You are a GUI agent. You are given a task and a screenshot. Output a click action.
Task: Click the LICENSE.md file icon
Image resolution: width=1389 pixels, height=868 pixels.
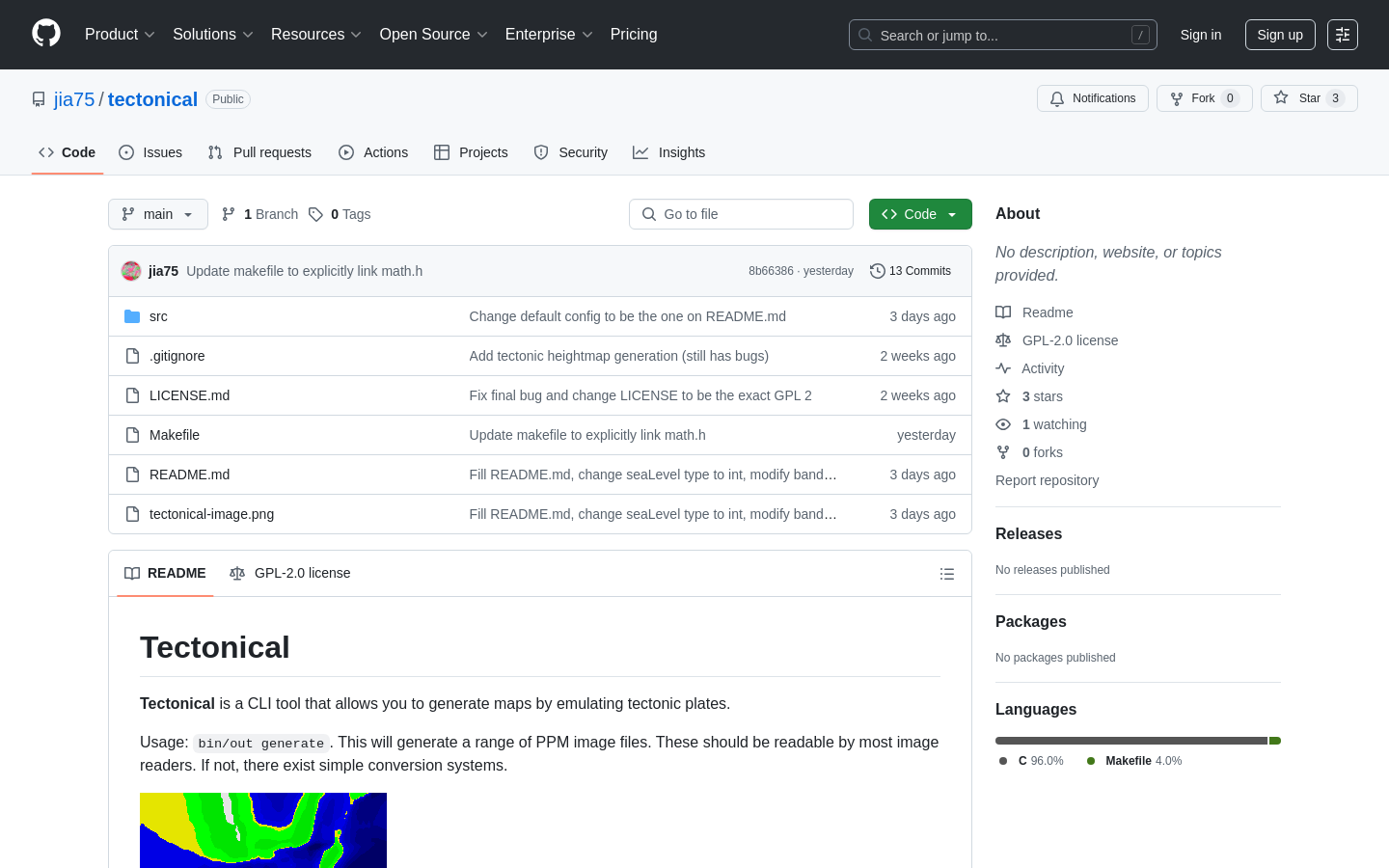(x=132, y=395)
